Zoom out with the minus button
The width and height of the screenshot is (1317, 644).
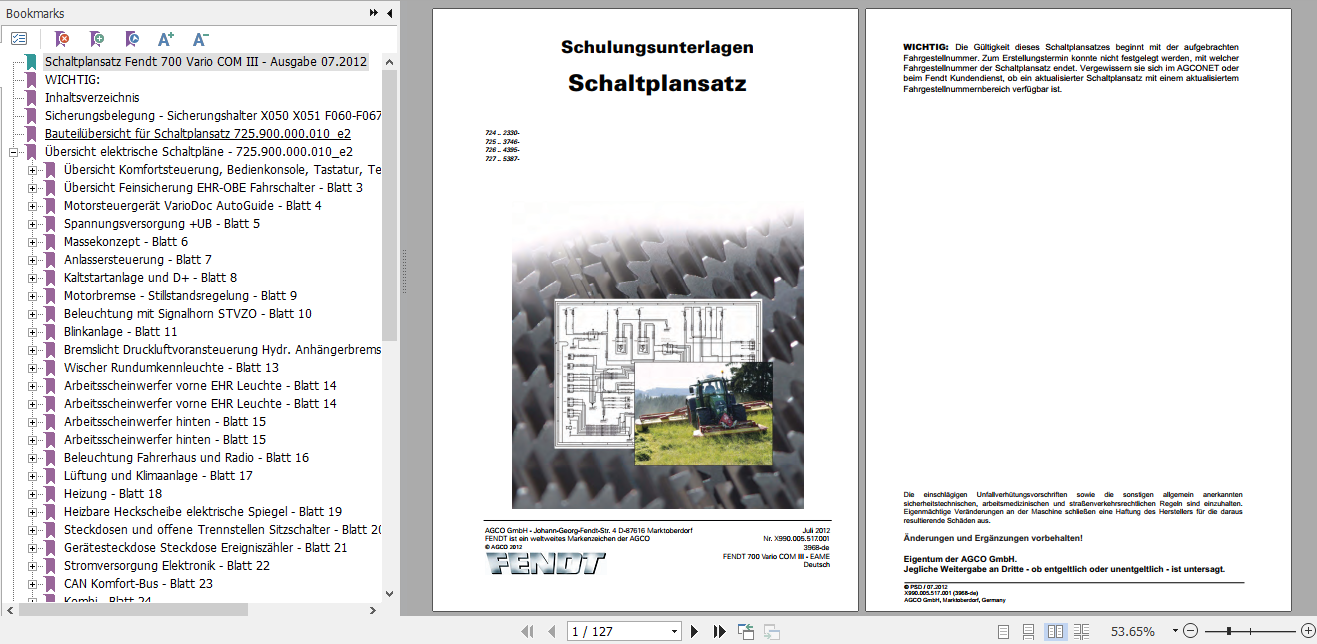tap(1190, 631)
